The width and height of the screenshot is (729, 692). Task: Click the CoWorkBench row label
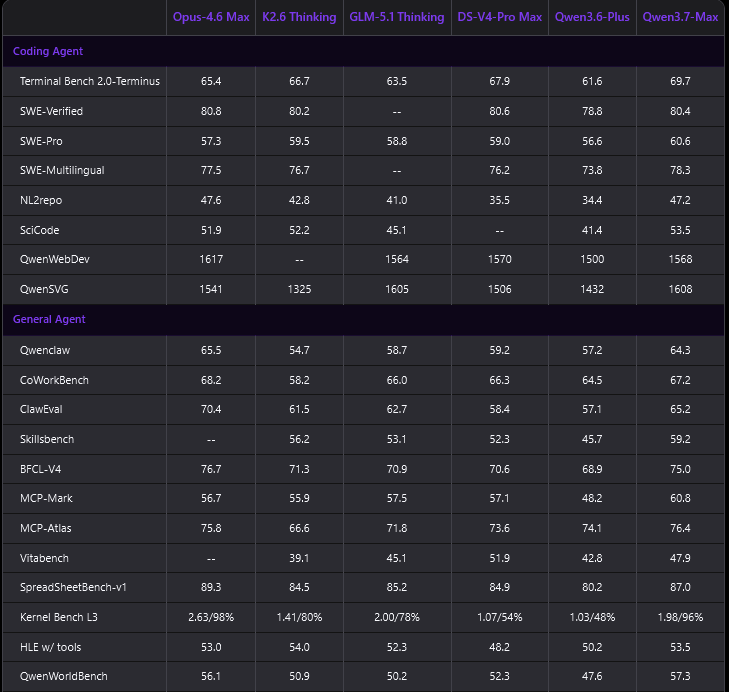tap(54, 380)
